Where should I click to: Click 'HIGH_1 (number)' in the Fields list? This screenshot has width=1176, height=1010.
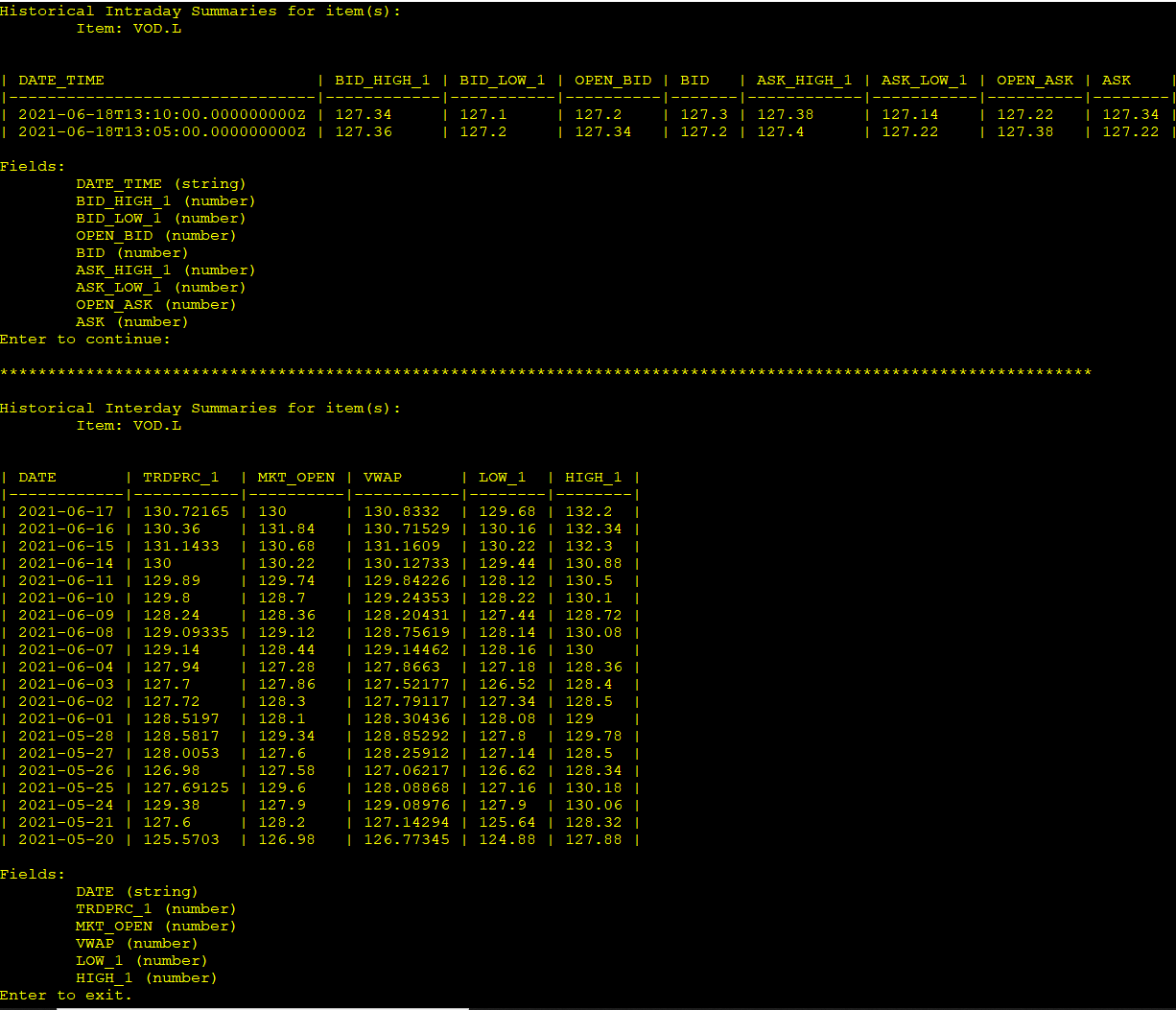(146, 978)
